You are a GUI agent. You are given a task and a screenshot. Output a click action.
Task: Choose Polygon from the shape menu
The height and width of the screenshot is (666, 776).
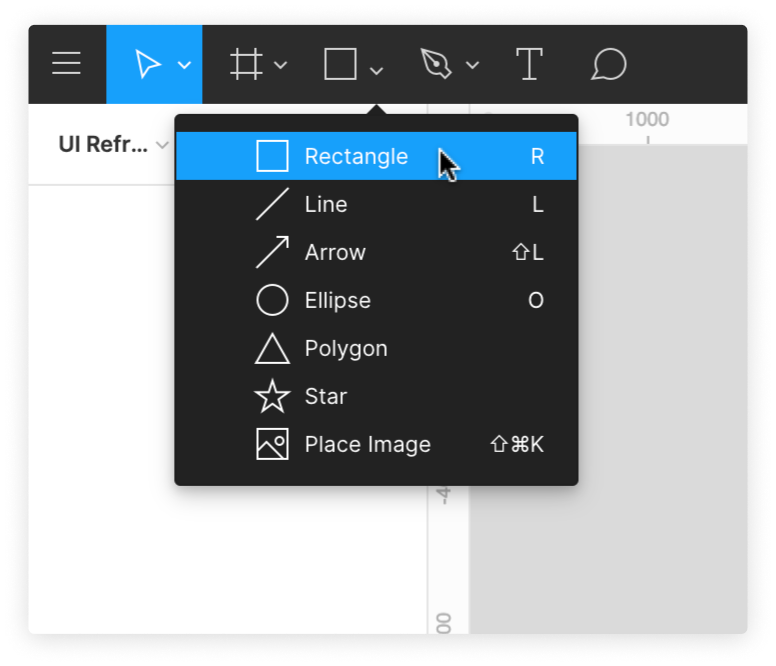(x=377, y=348)
